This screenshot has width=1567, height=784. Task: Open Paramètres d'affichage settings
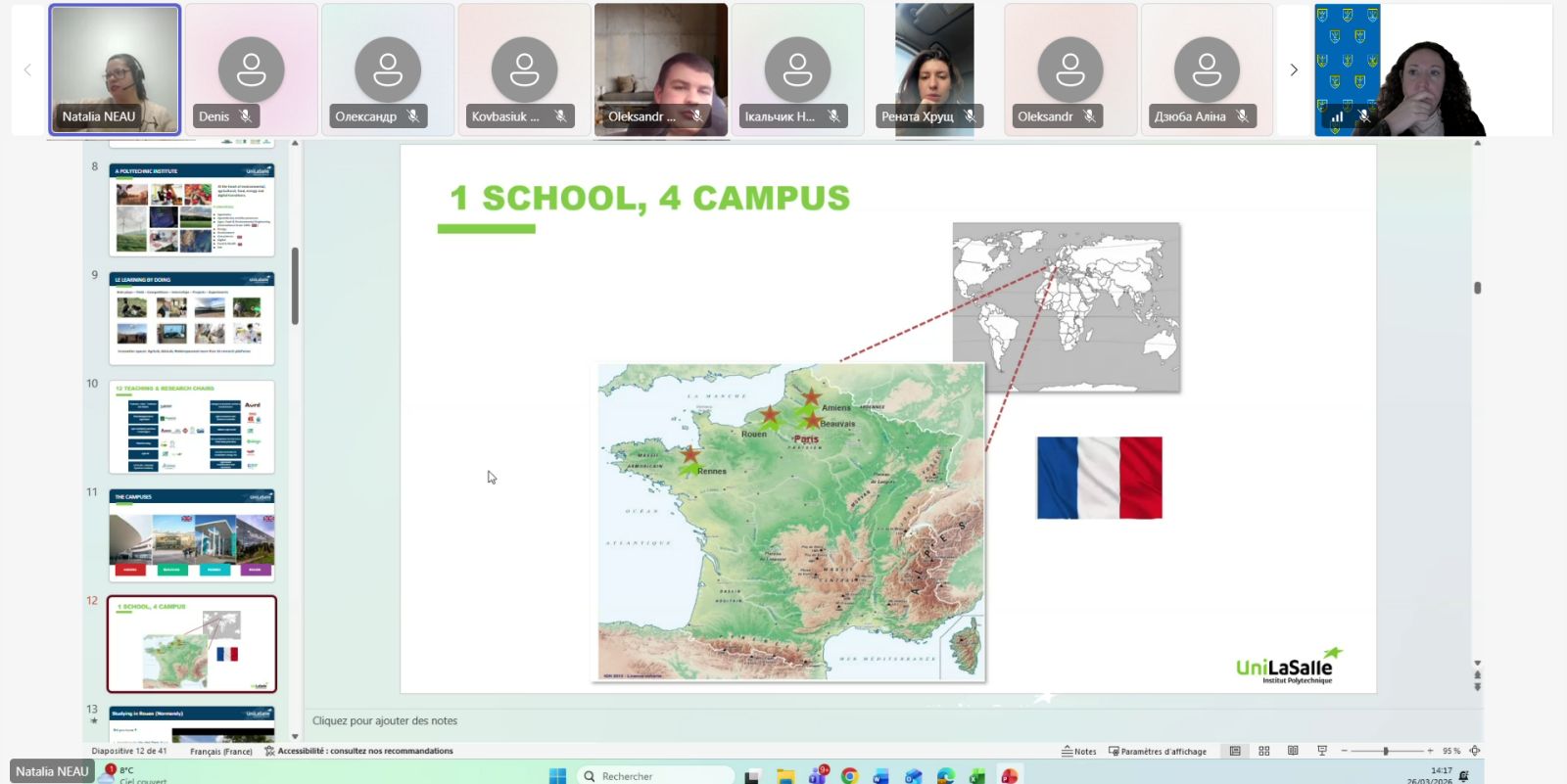(x=1158, y=751)
